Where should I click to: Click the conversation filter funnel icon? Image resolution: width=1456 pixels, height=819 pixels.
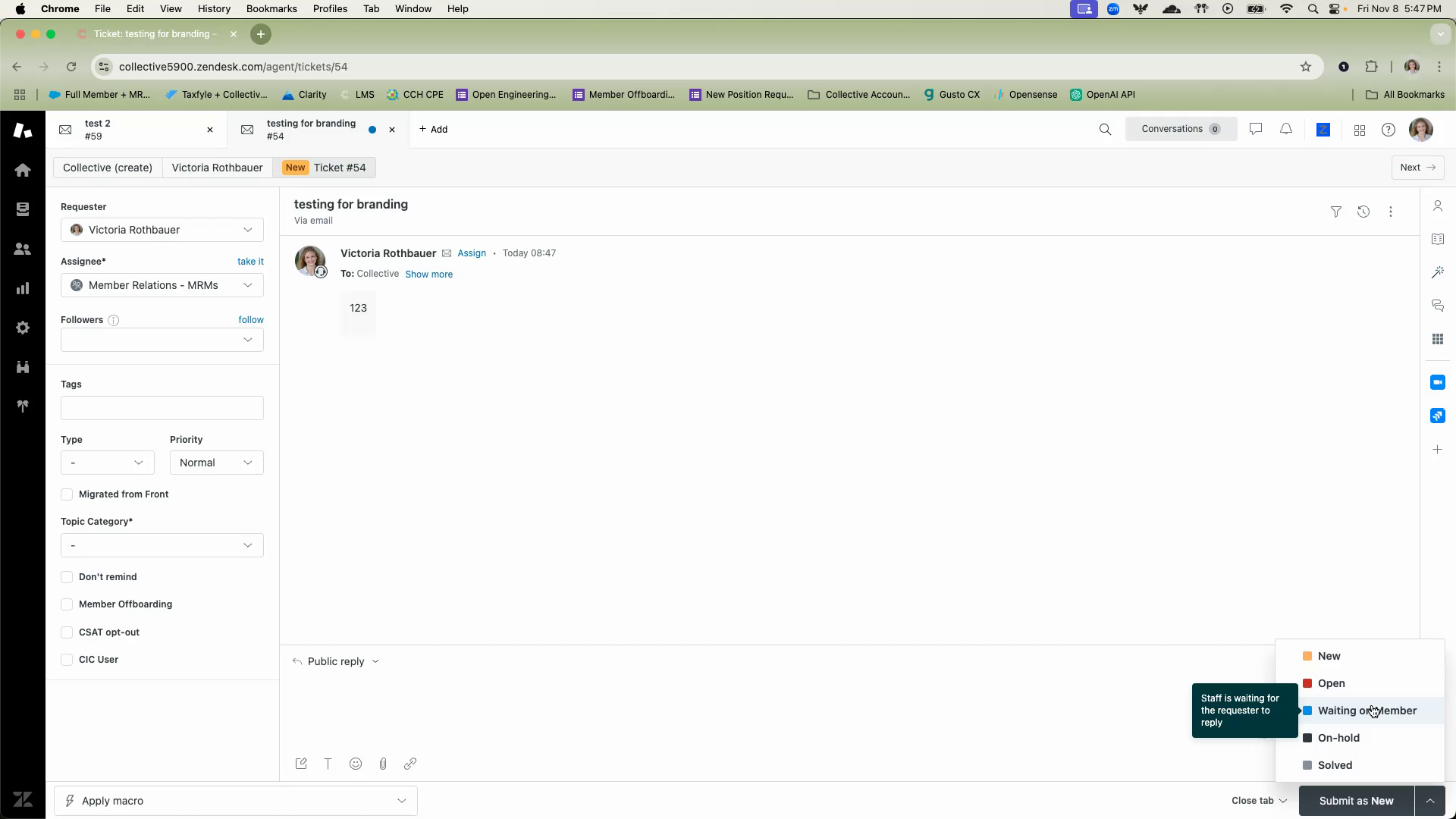tap(1336, 212)
